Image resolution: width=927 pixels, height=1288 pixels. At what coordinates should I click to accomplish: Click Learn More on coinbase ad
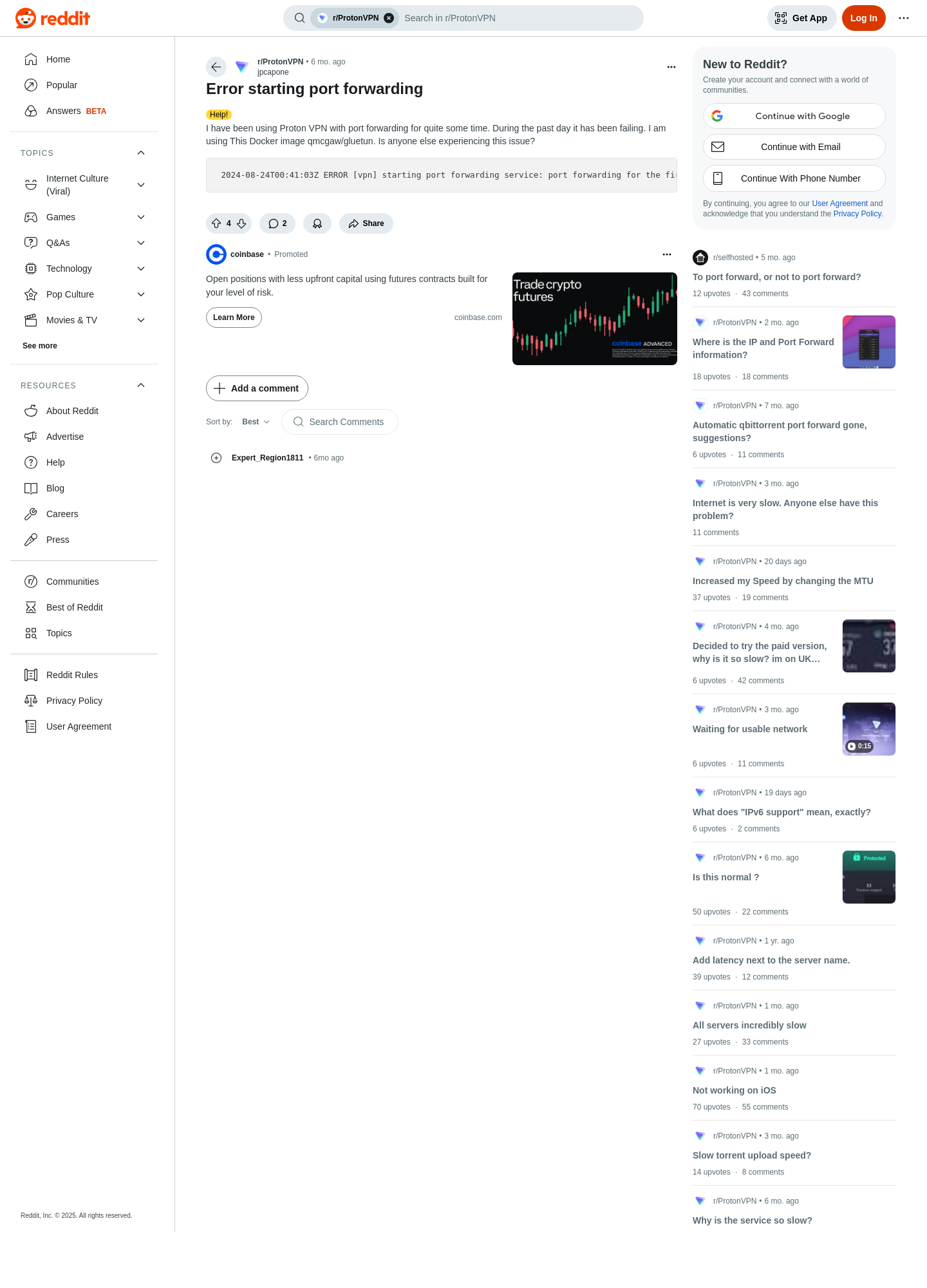tap(234, 317)
